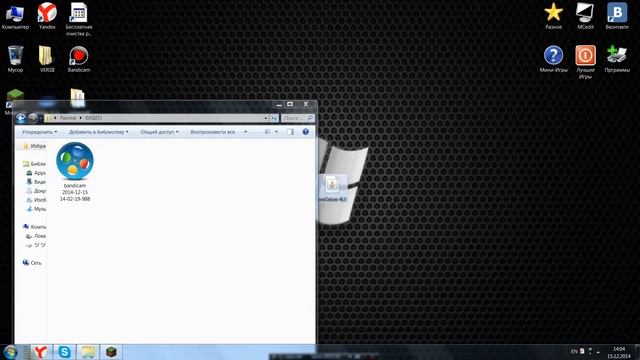The height and width of the screenshot is (360, 640).
Task: Open the Воспроизвести все dropdown arrow
Action: click(245, 132)
